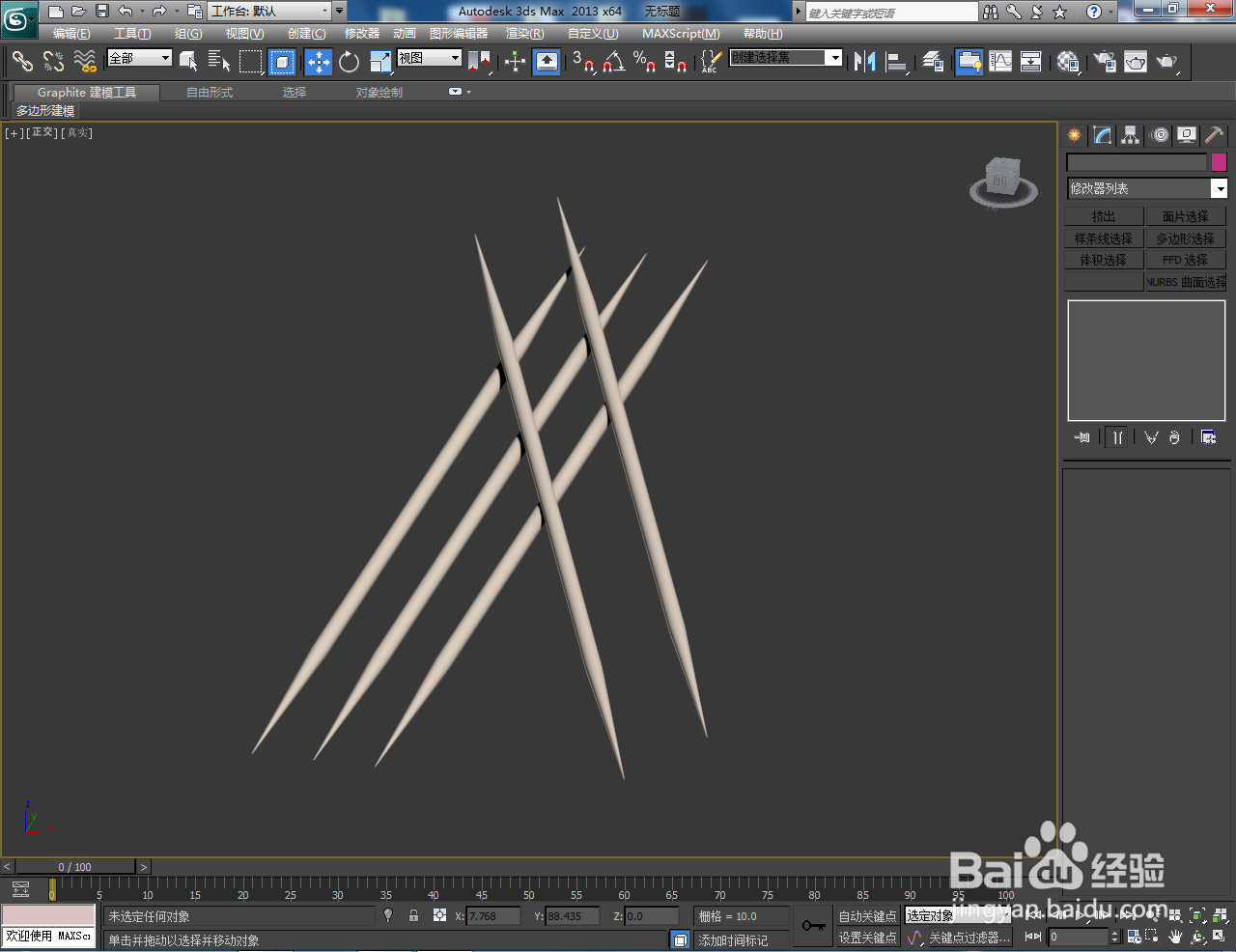Open the Render Setup icon
This screenshot has height=952, width=1236.
pyautogui.click(x=1104, y=62)
